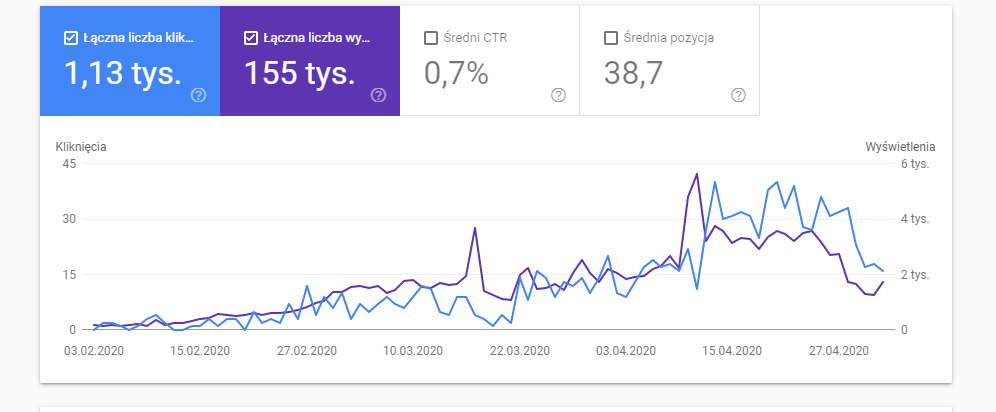996x412 pixels.
Task: Click the 1,13 tys. clicks value
Action: click(123, 72)
